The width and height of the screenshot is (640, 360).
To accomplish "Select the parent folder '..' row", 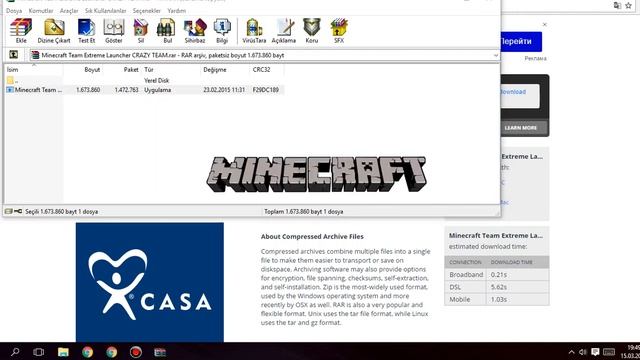I will point(144,80).
